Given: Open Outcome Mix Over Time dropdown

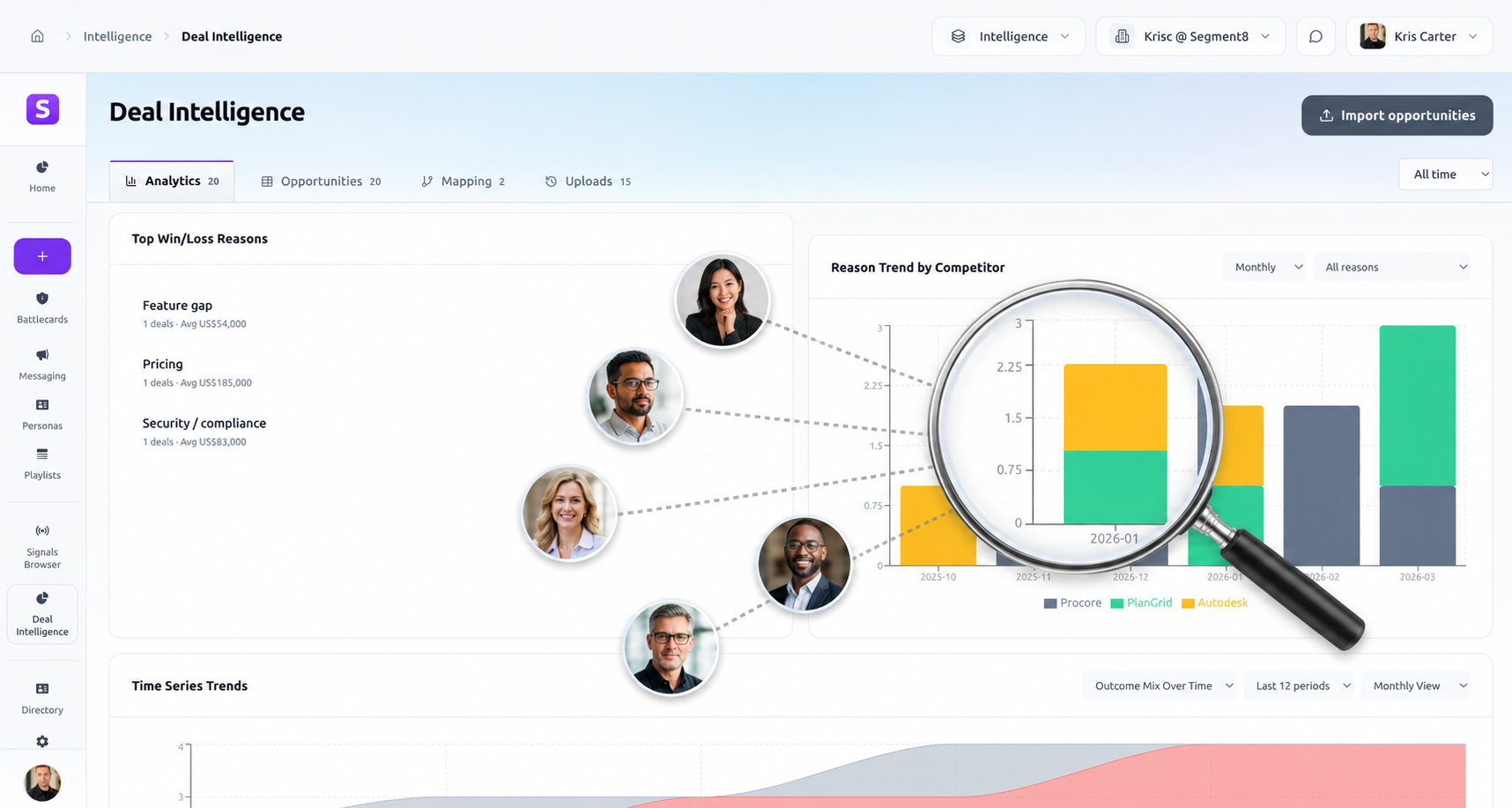Looking at the screenshot, I should [1160, 686].
